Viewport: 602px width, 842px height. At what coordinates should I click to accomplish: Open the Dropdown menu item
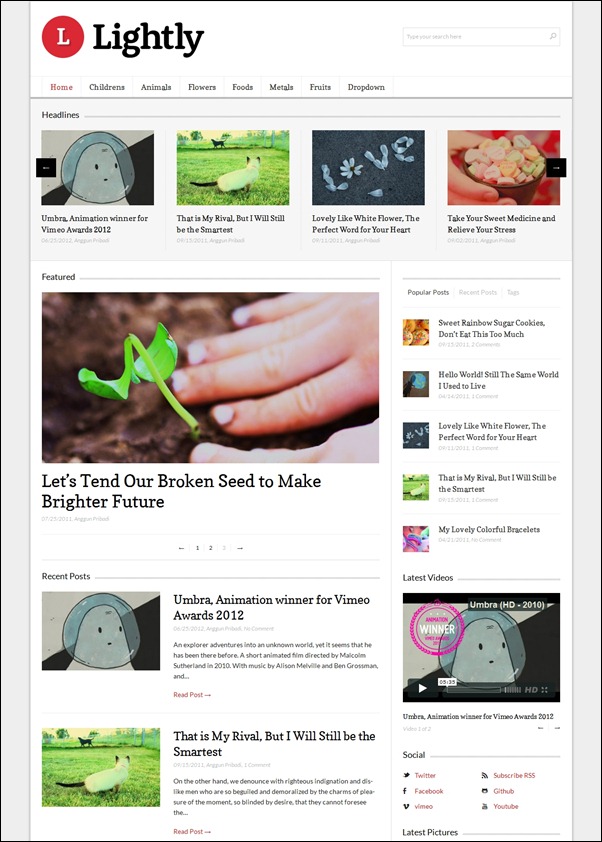click(366, 87)
